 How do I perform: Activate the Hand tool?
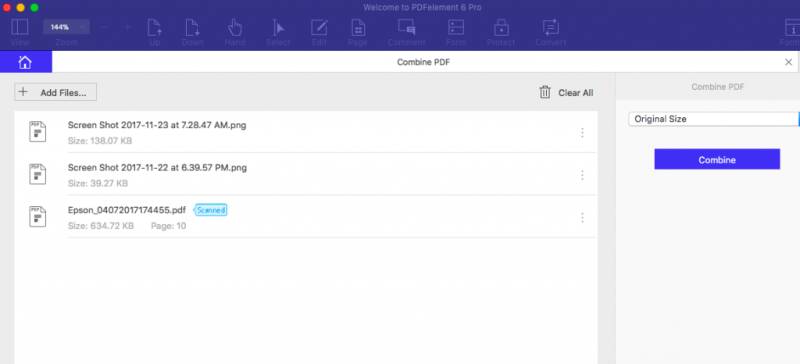click(235, 27)
